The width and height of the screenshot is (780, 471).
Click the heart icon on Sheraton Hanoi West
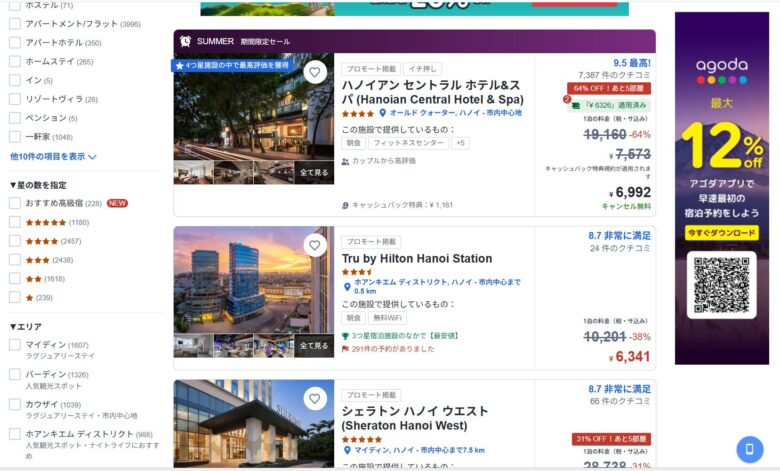314,399
